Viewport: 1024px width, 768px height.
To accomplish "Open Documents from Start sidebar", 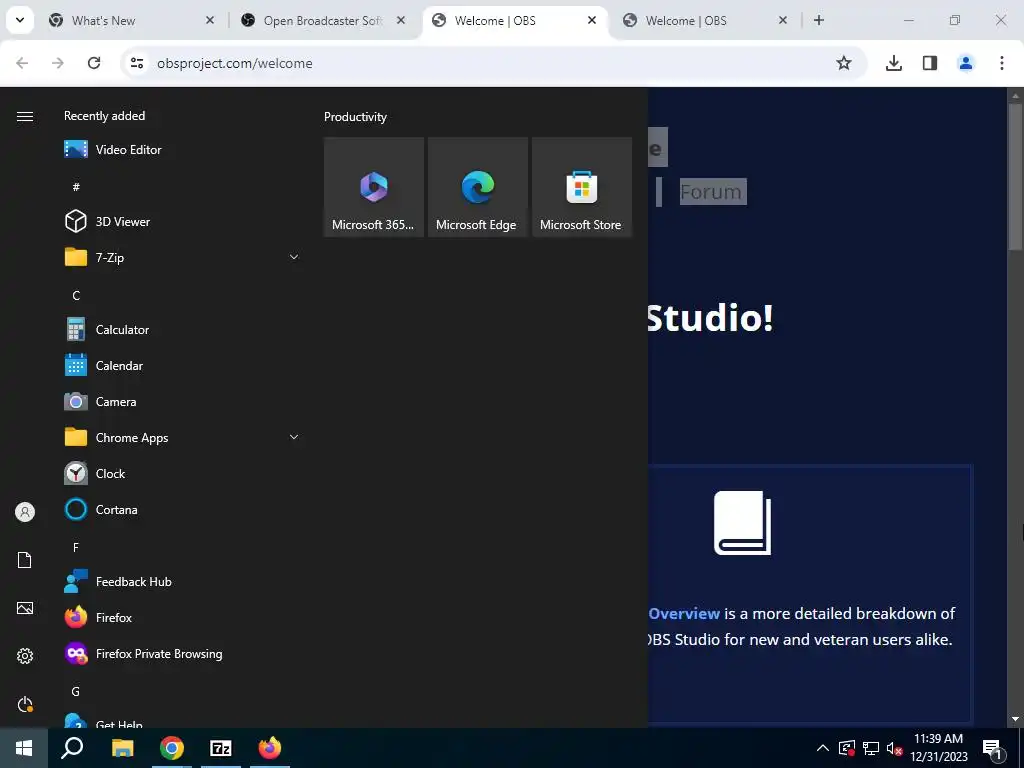I will click(x=25, y=560).
